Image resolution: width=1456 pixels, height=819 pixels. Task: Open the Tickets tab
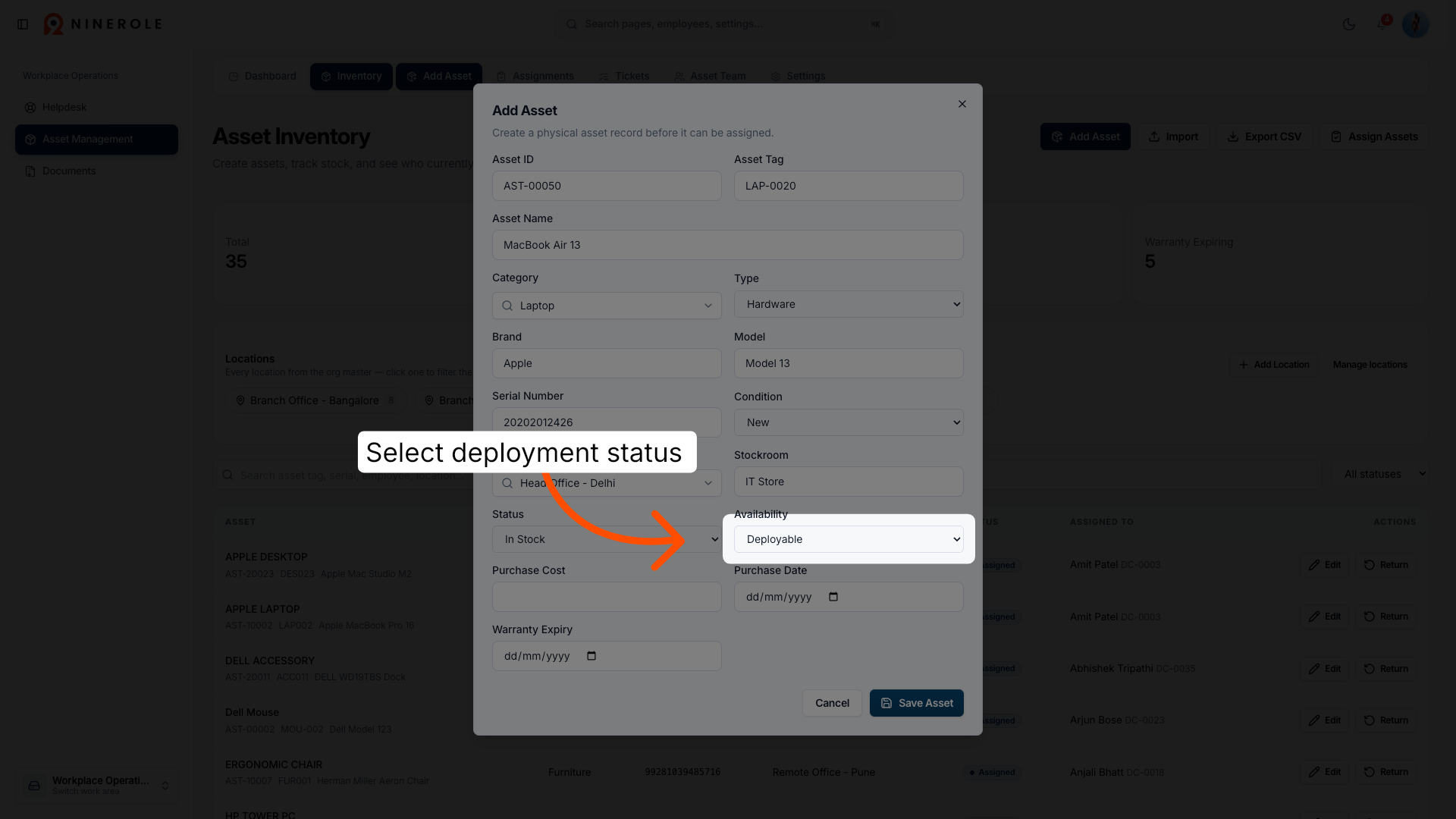[x=624, y=77]
